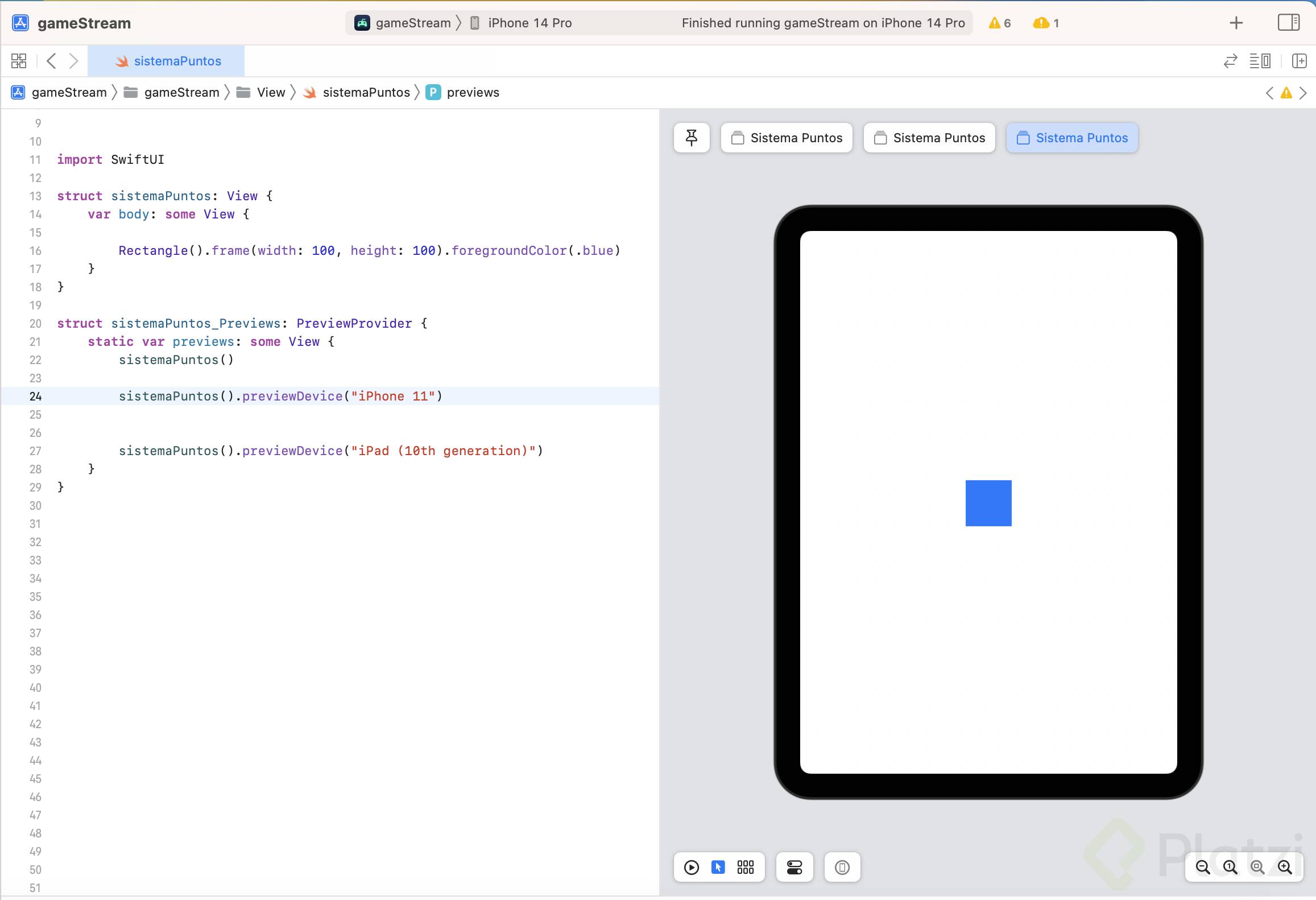This screenshot has height=900, width=1316.
Task: Zoom preview to fit
Action: [1257, 867]
